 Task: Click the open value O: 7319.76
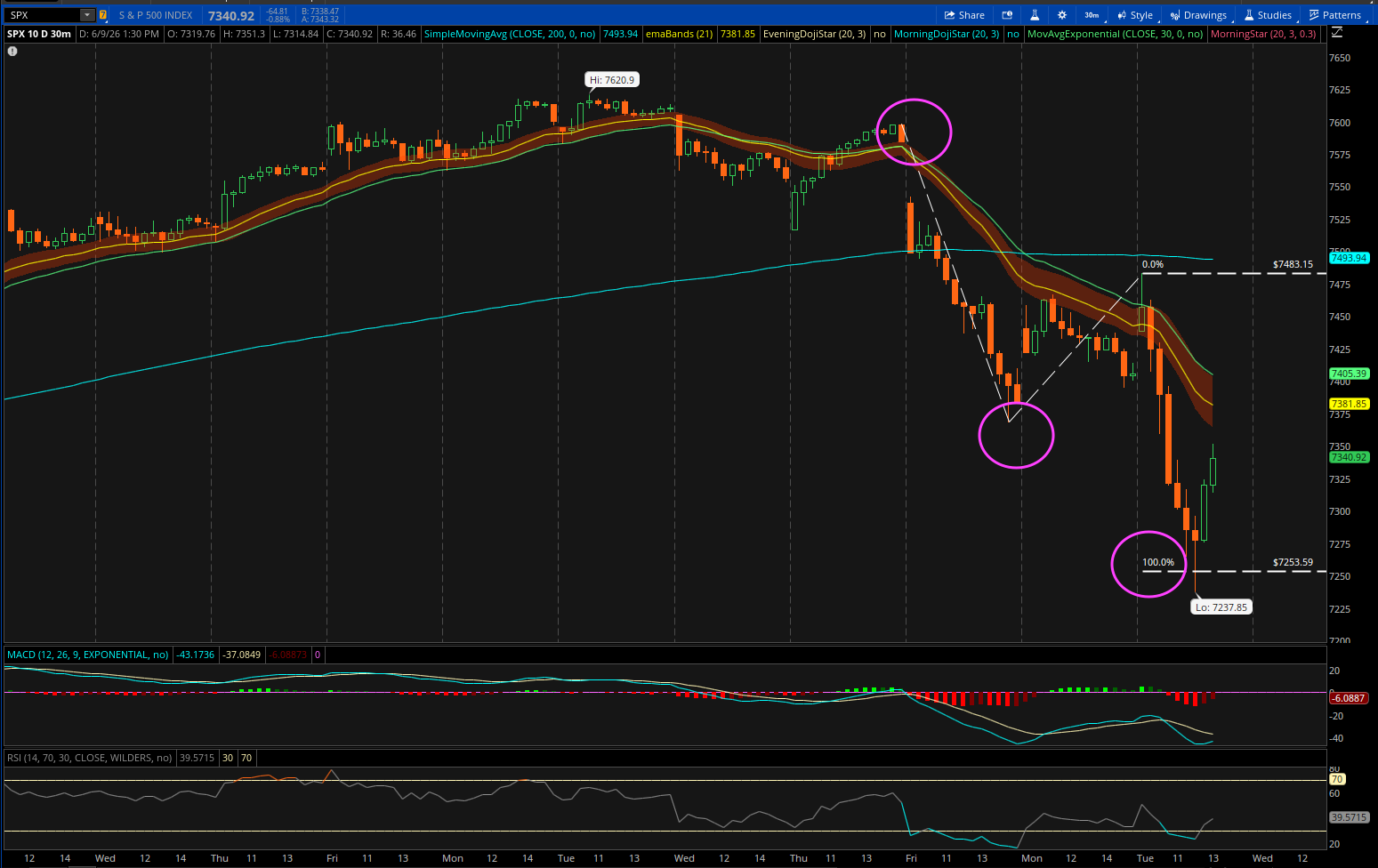(x=191, y=34)
